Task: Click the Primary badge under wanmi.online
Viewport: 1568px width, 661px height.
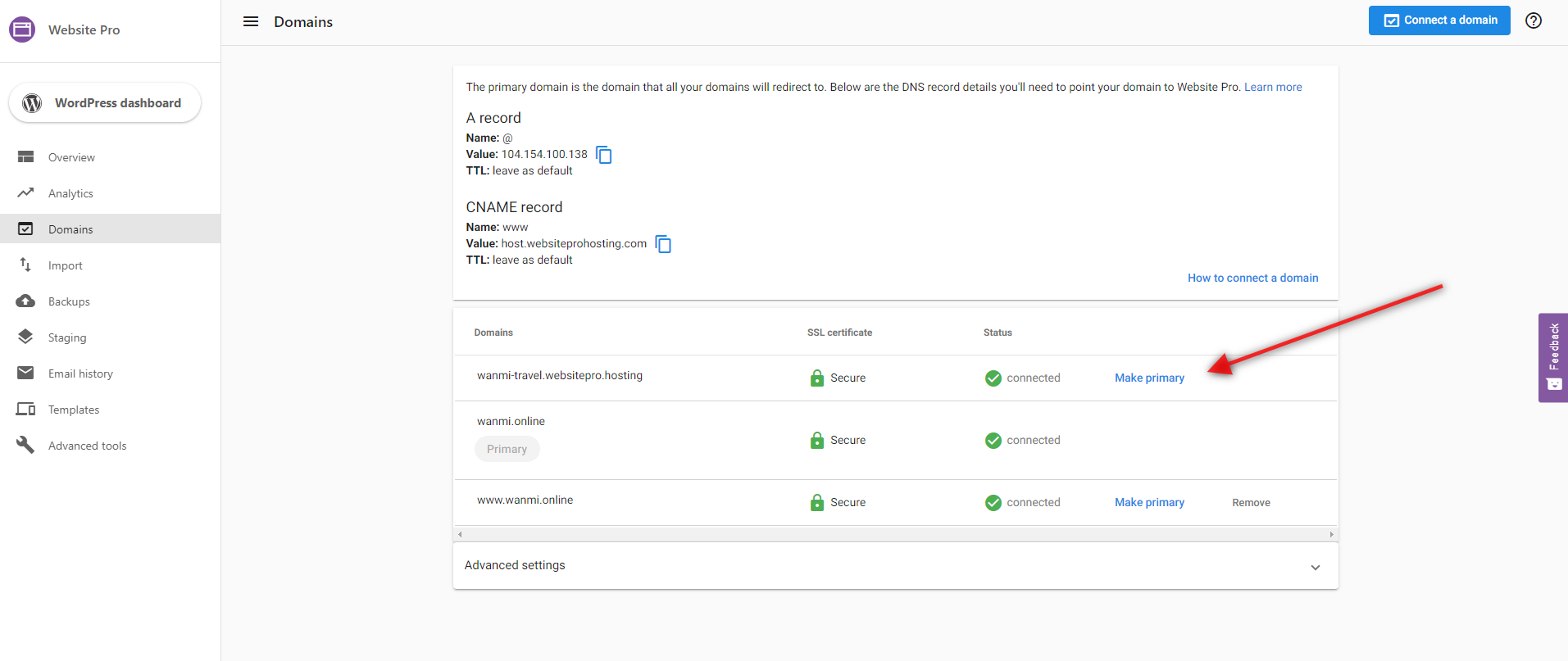Action: 507,449
